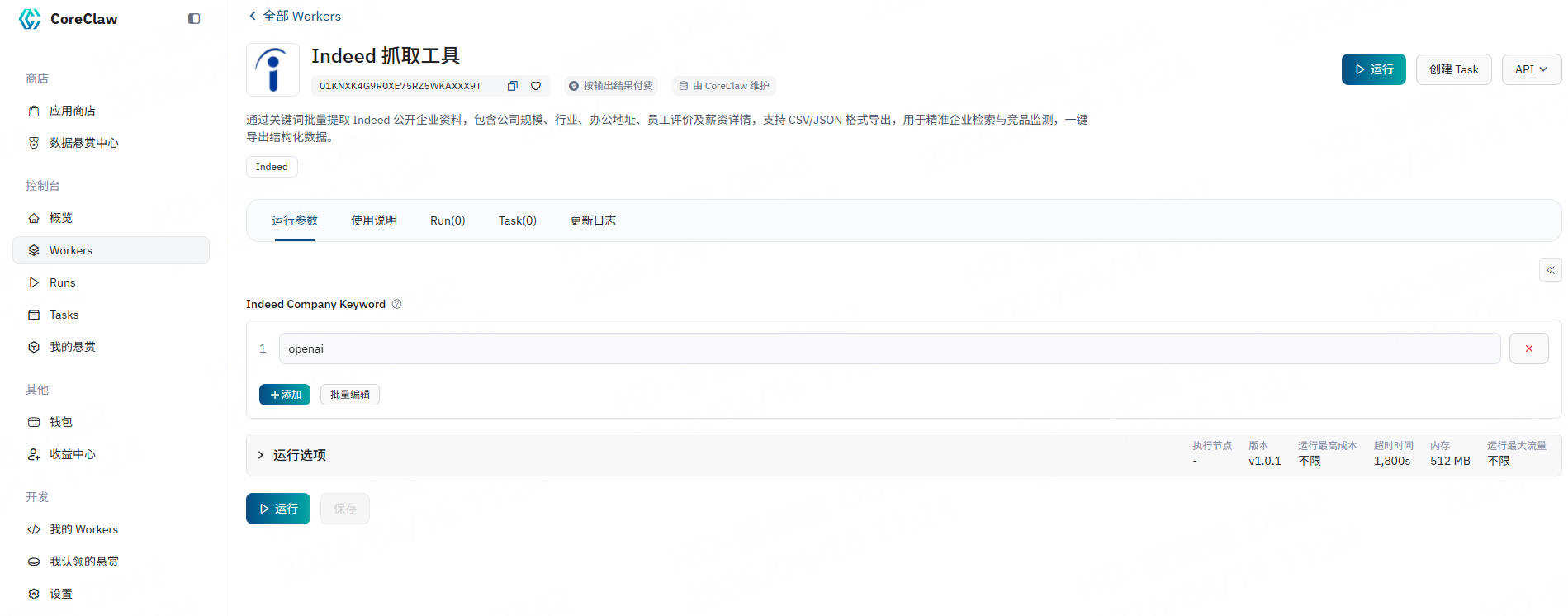
Task: Collapse the sidebar with the panel icon
Action: [194, 19]
